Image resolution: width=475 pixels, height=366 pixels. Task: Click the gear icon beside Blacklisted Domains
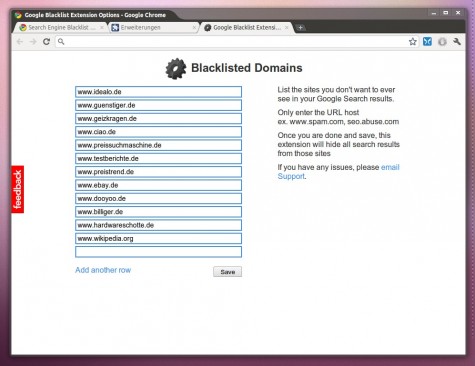point(176,69)
